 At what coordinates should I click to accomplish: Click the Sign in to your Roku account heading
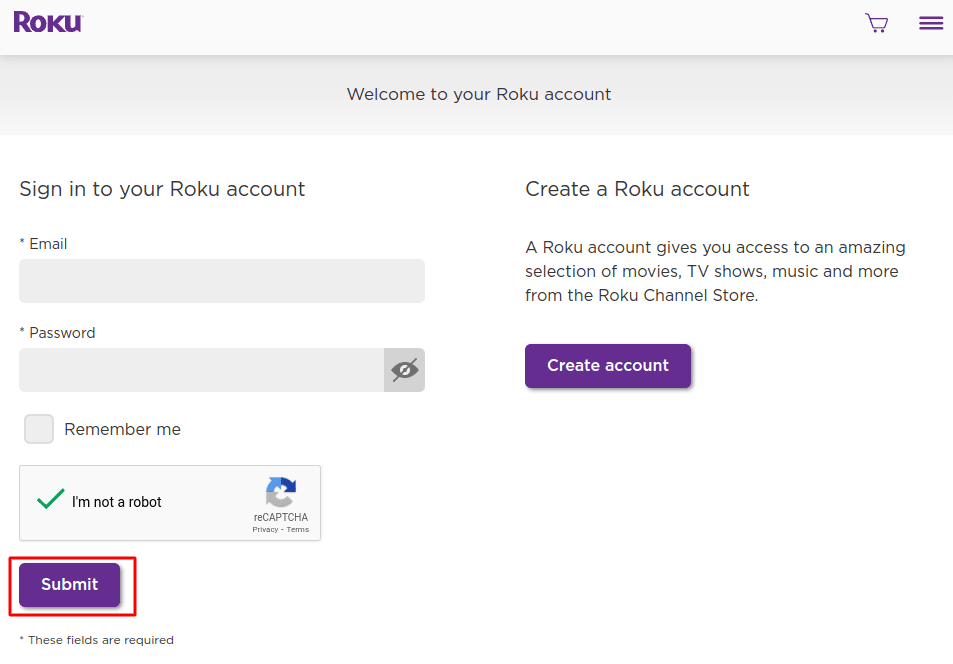(162, 189)
